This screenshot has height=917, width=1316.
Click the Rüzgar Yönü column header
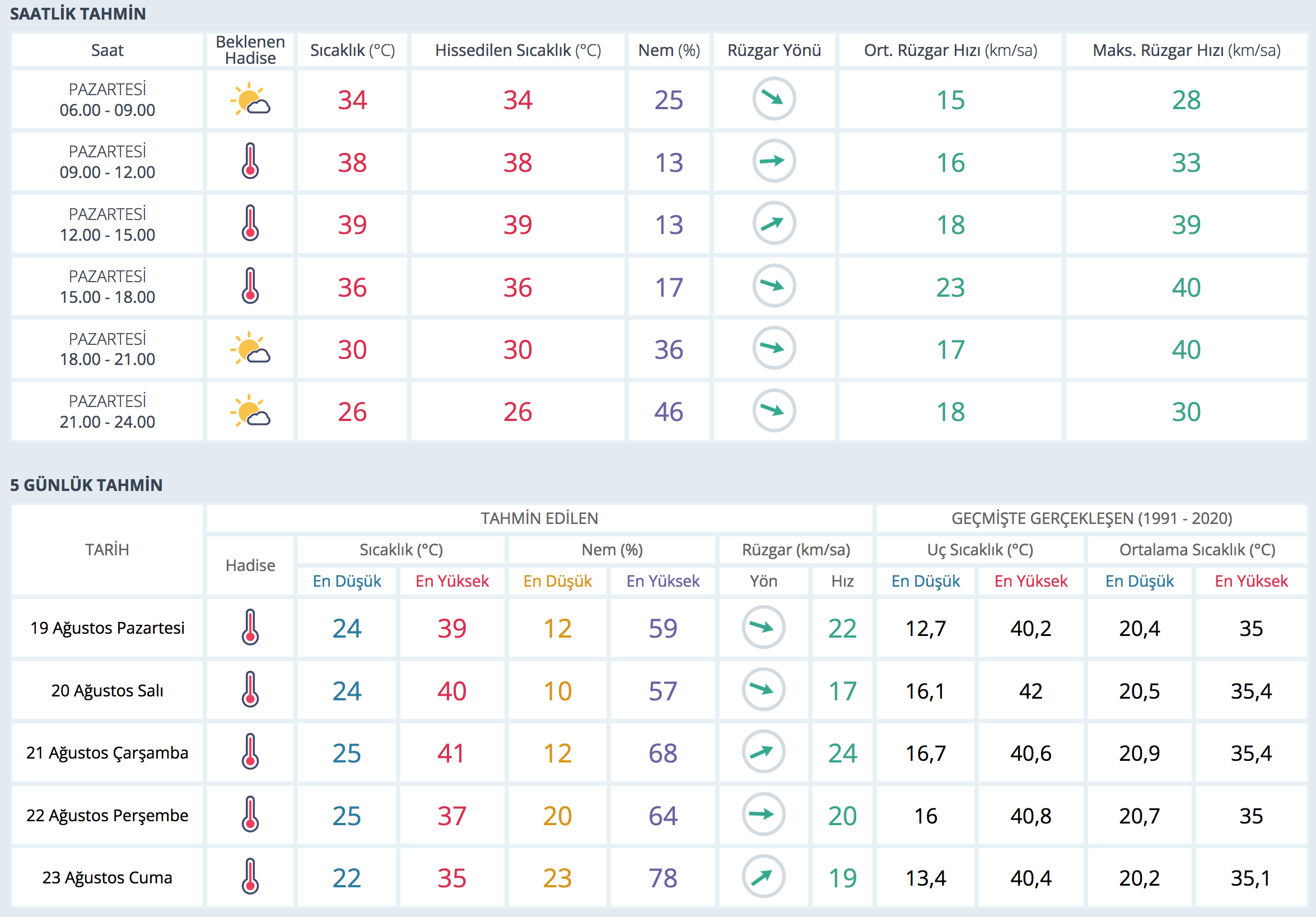coord(773,50)
